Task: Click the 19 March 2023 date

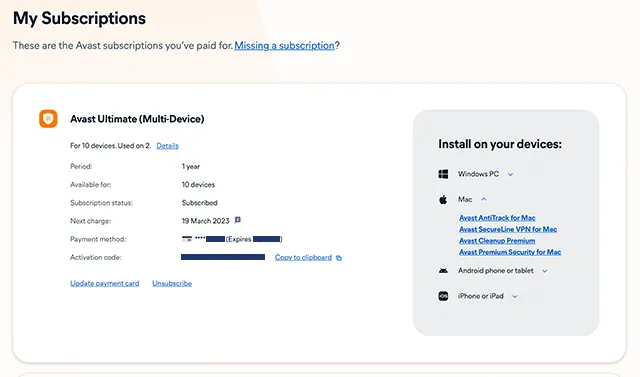Action: [206, 221]
